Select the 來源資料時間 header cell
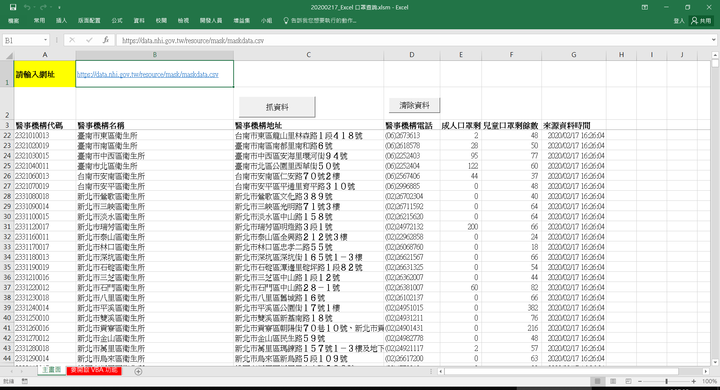Viewport: 720px width, 390px height. 574,125
